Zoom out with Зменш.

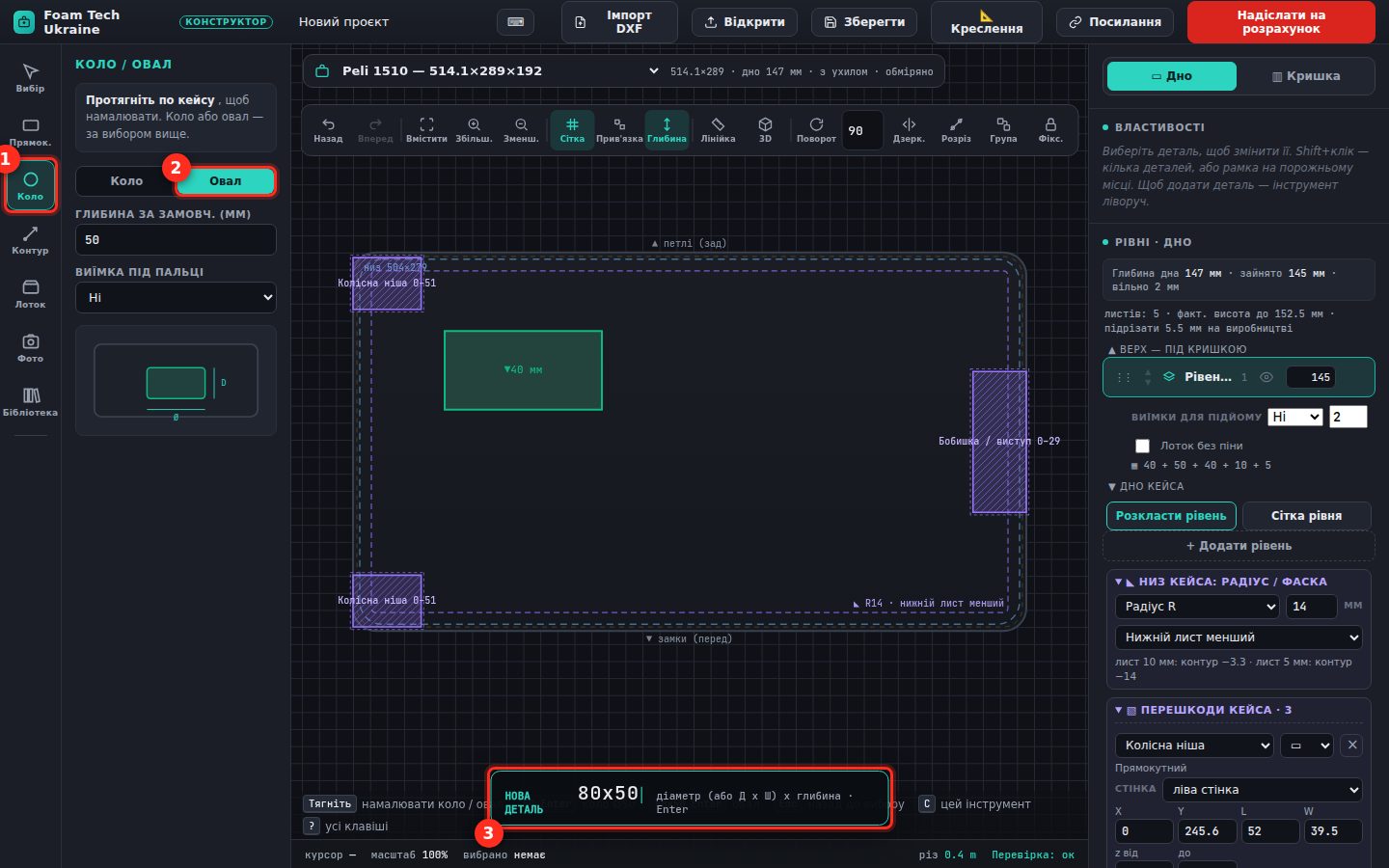(521, 130)
